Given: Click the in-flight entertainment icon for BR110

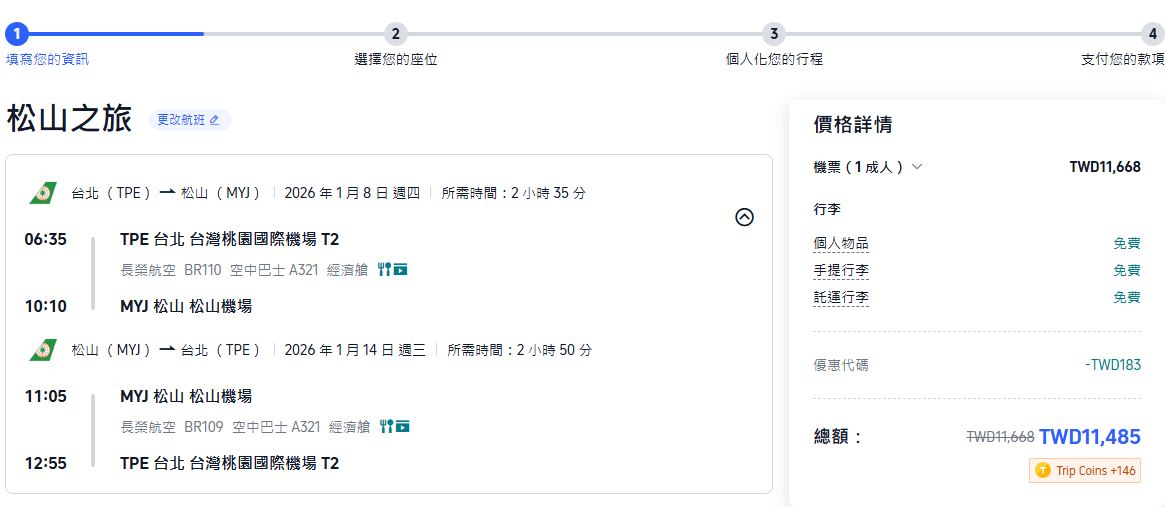Looking at the screenshot, I should click(401, 269).
